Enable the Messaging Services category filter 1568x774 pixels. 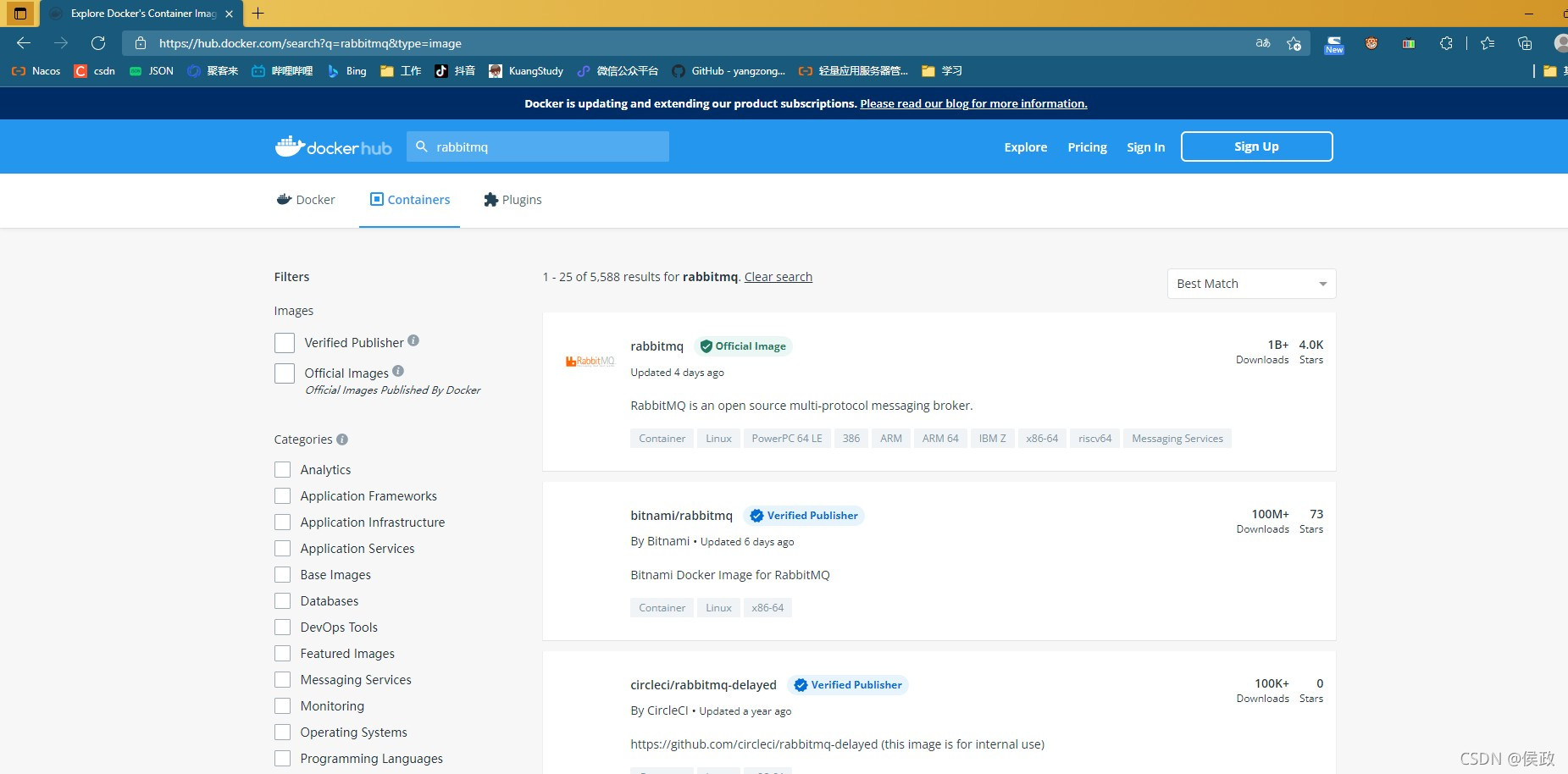(283, 680)
